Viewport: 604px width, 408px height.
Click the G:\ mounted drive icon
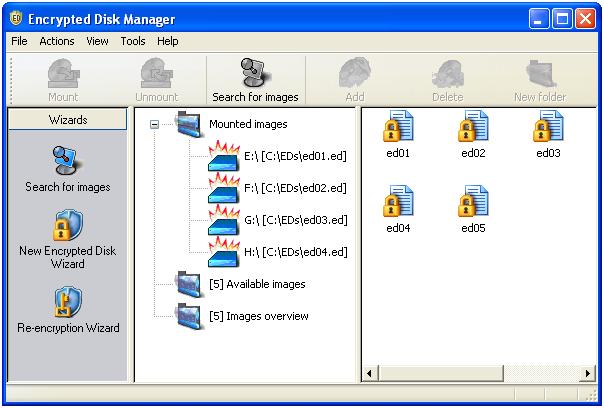pyautogui.click(x=224, y=220)
